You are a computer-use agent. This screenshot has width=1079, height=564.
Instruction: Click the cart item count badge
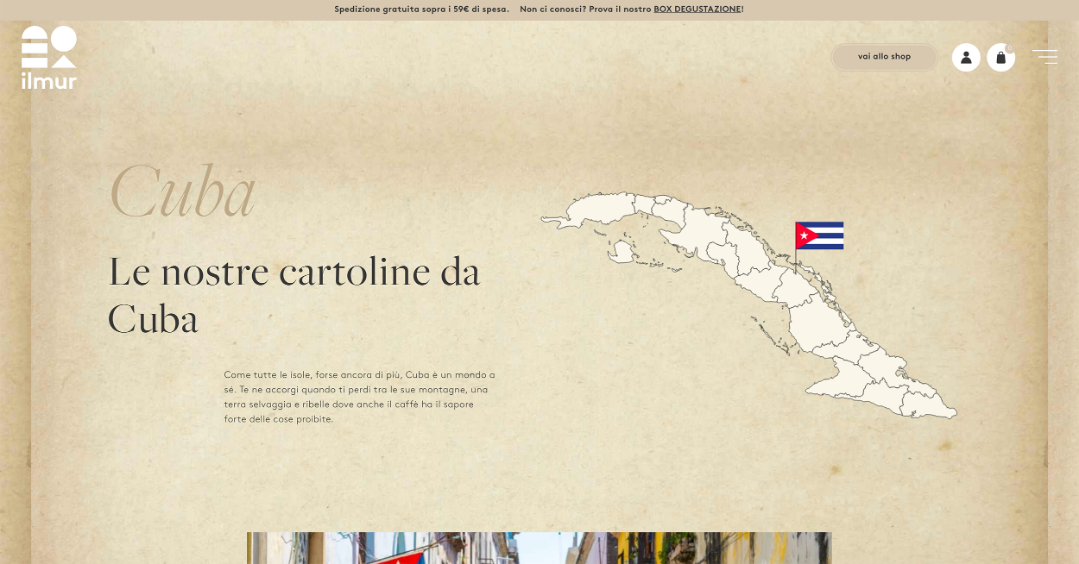click(x=1010, y=47)
